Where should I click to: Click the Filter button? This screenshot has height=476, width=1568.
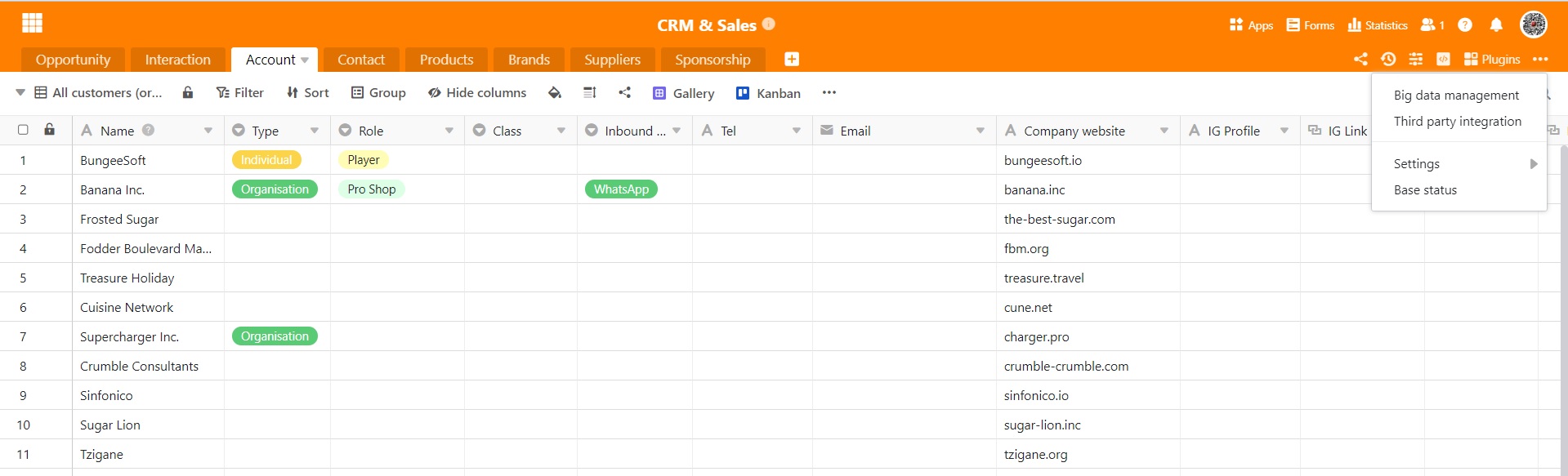click(239, 93)
